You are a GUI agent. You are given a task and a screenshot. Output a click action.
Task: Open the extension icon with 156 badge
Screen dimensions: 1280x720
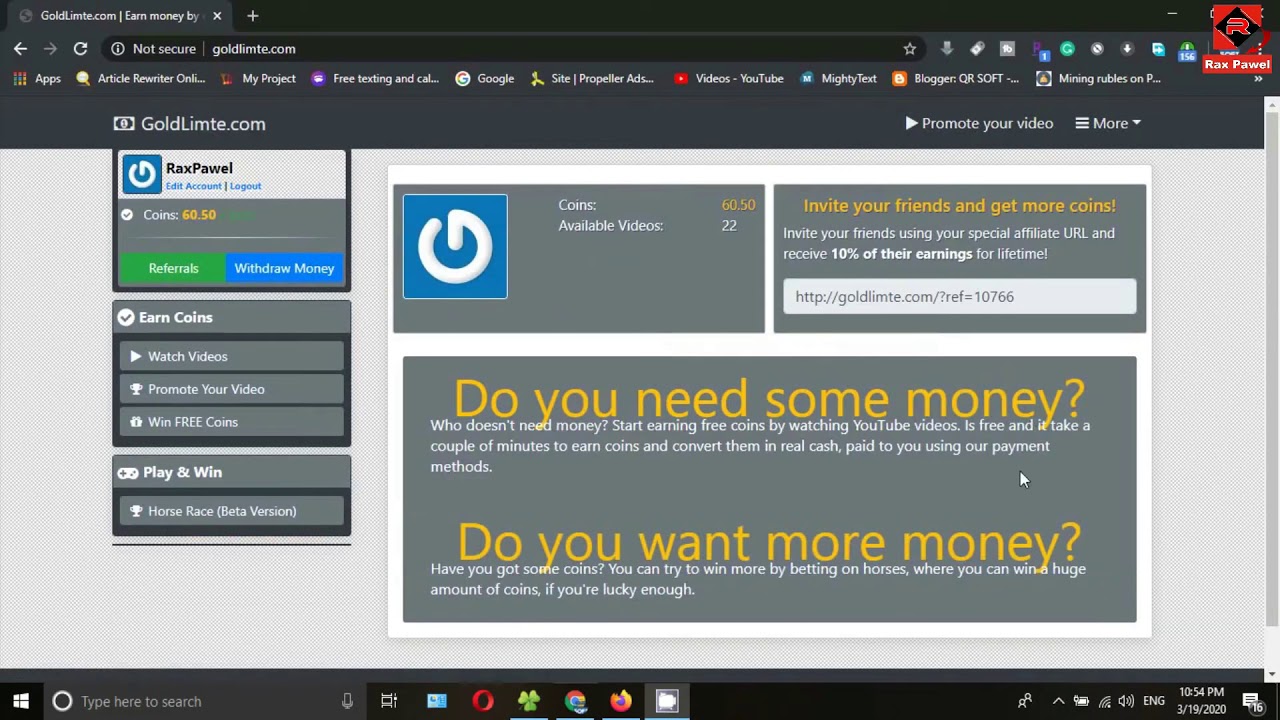[x=1188, y=50]
